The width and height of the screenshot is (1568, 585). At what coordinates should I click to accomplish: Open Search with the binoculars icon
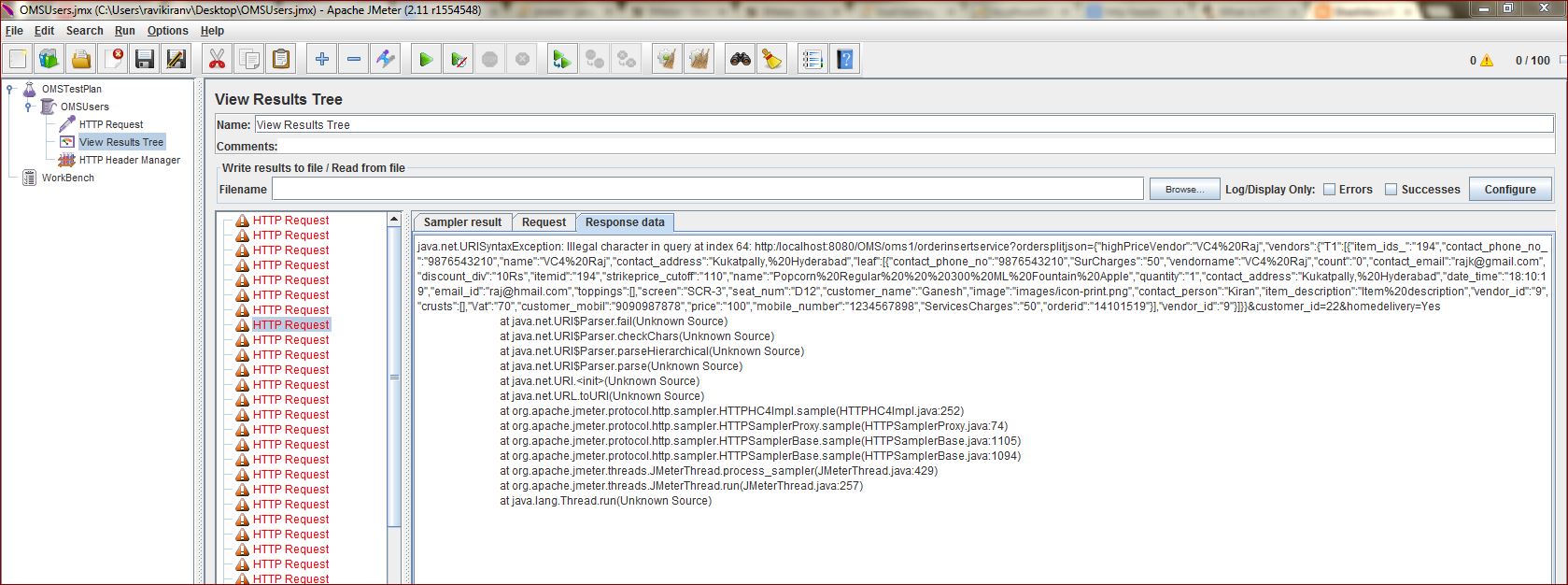point(741,60)
